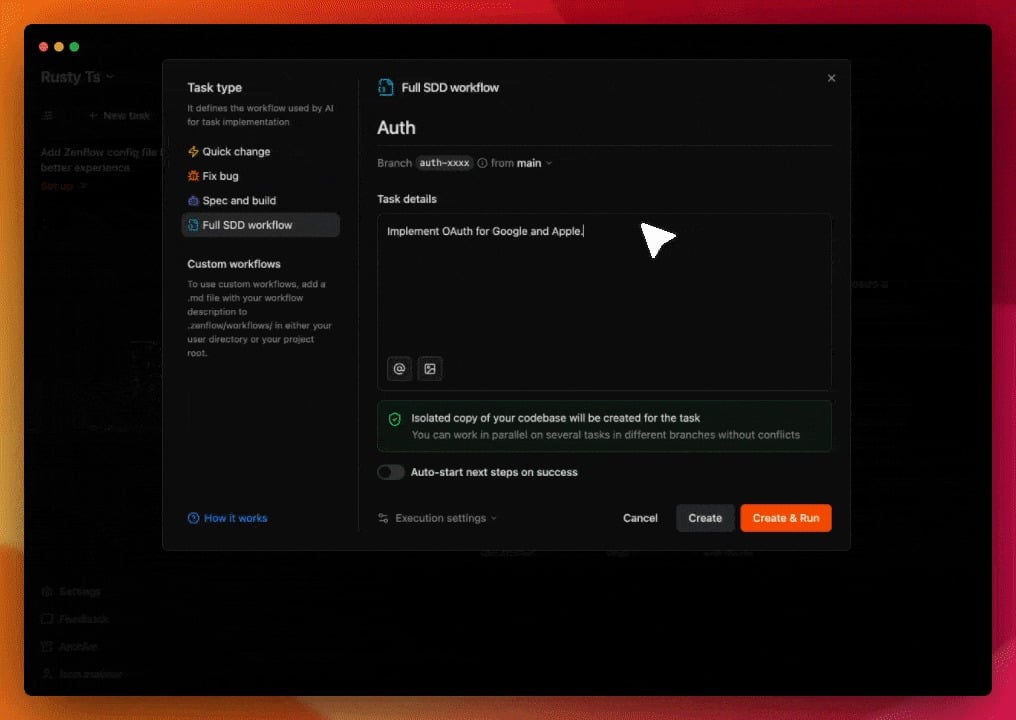
Task: Click the green shield isolation icon
Action: click(394, 420)
